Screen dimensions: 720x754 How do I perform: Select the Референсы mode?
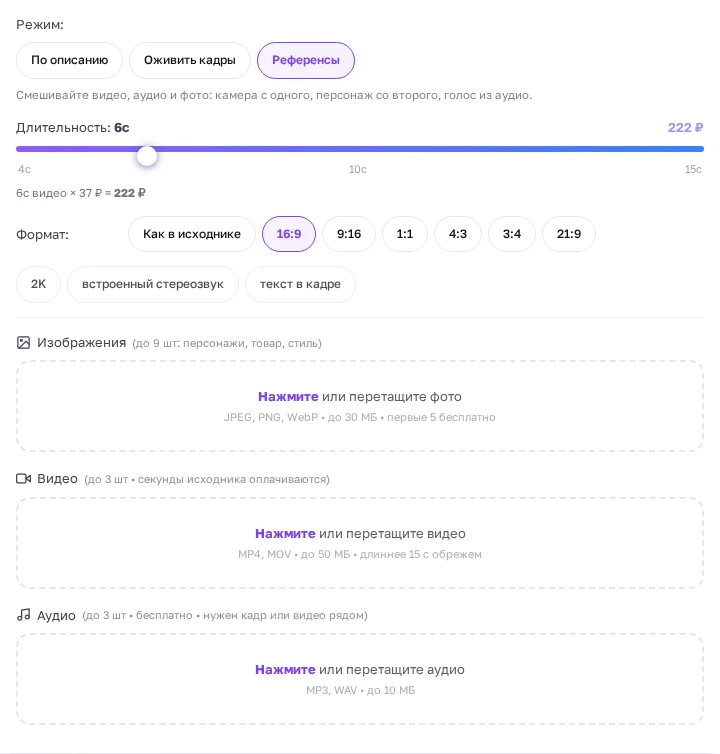pyautogui.click(x=306, y=60)
